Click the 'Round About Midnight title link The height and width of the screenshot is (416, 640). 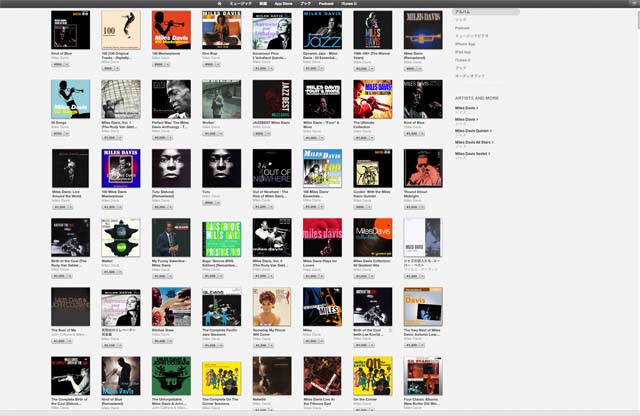[416, 194]
